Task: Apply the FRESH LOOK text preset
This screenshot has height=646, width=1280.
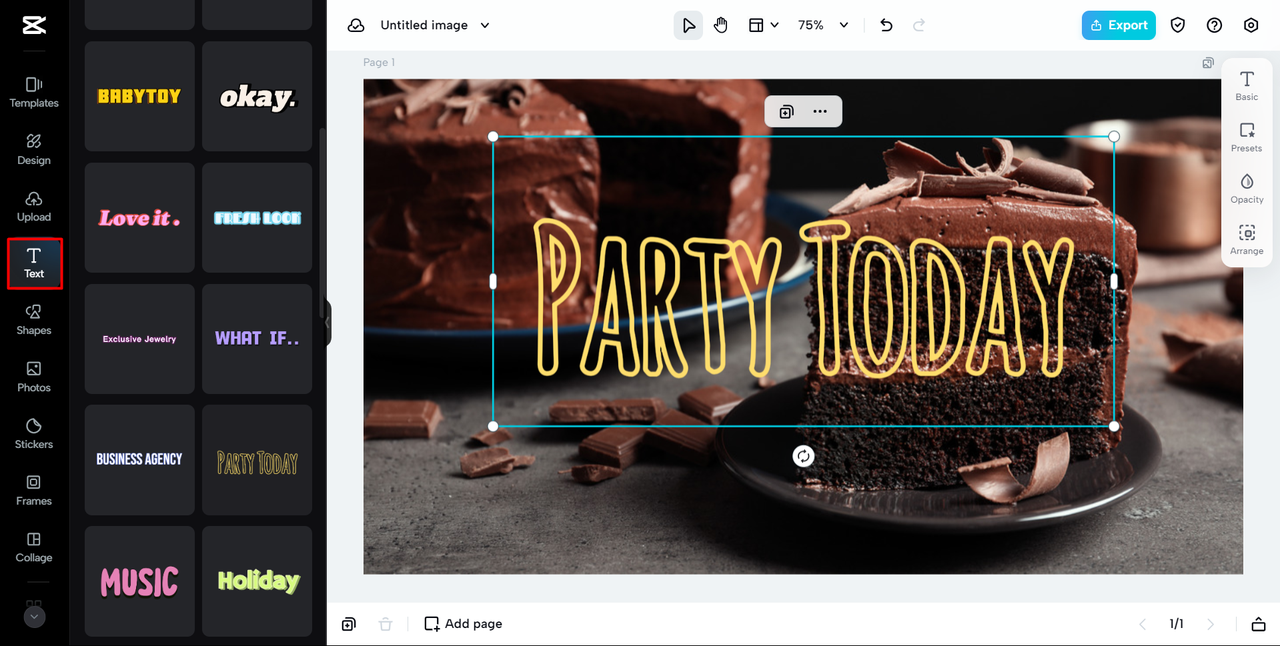Action: point(257,218)
